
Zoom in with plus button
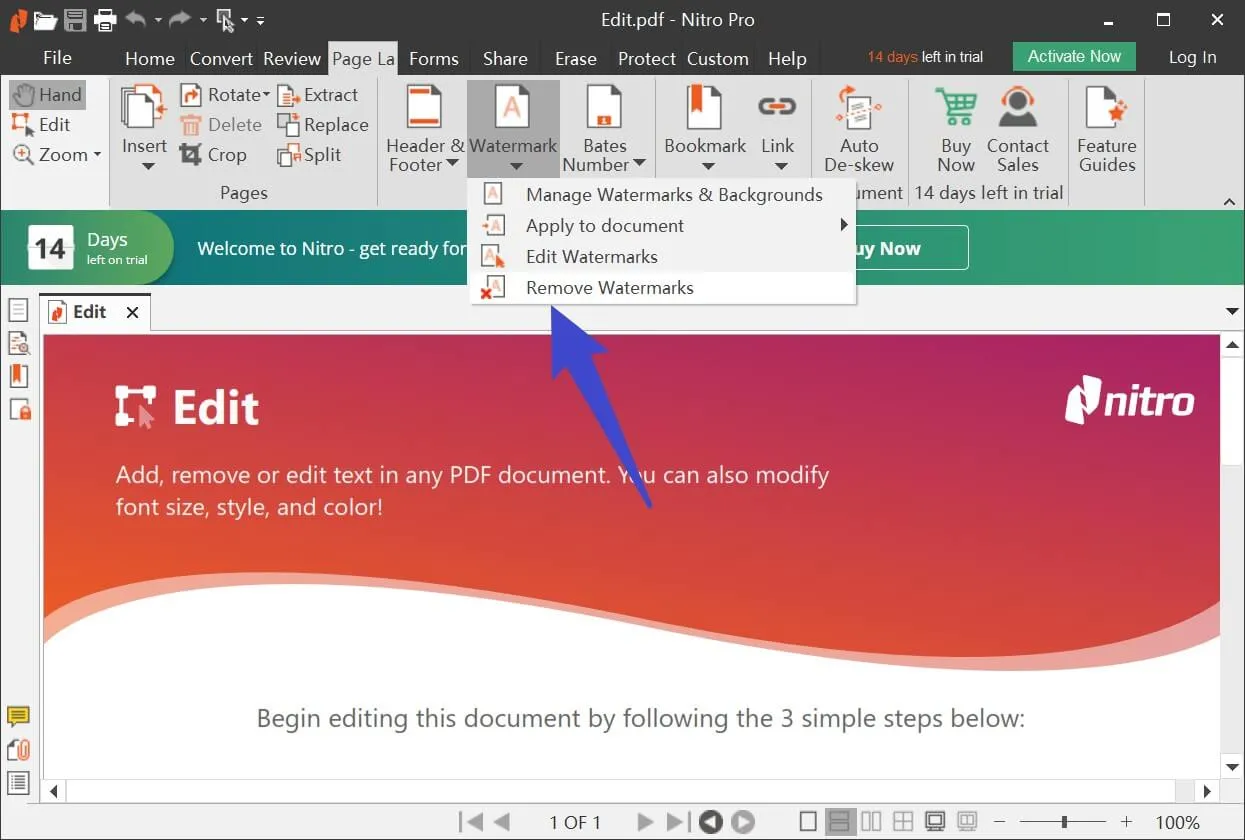1126,822
